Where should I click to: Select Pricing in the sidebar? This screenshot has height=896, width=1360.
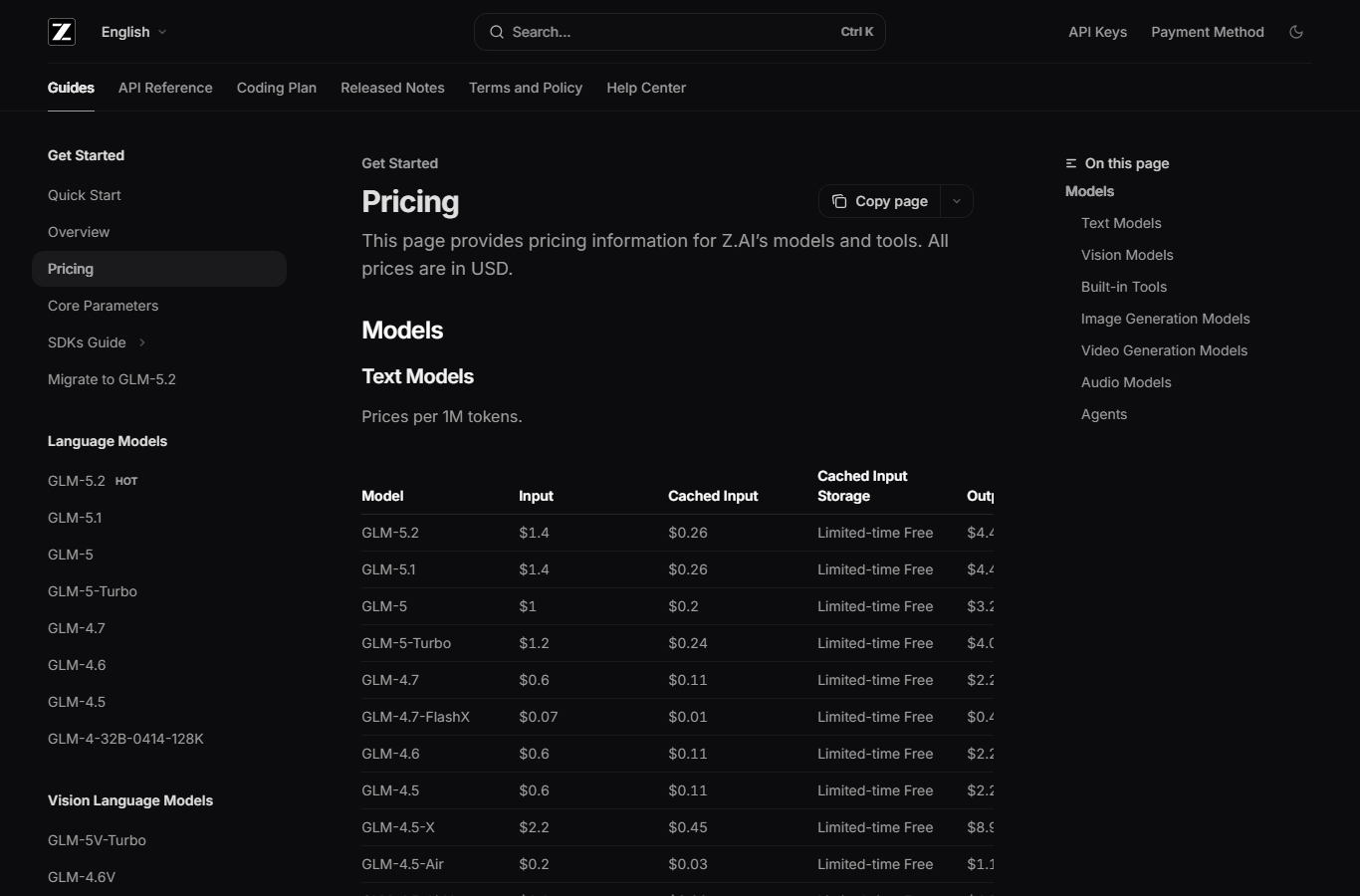coord(159,269)
